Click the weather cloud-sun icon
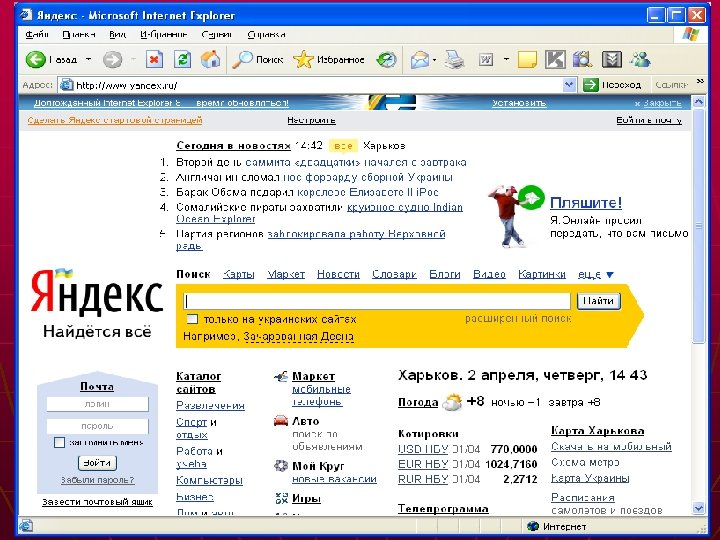The width and height of the screenshot is (720, 540). coord(452,402)
